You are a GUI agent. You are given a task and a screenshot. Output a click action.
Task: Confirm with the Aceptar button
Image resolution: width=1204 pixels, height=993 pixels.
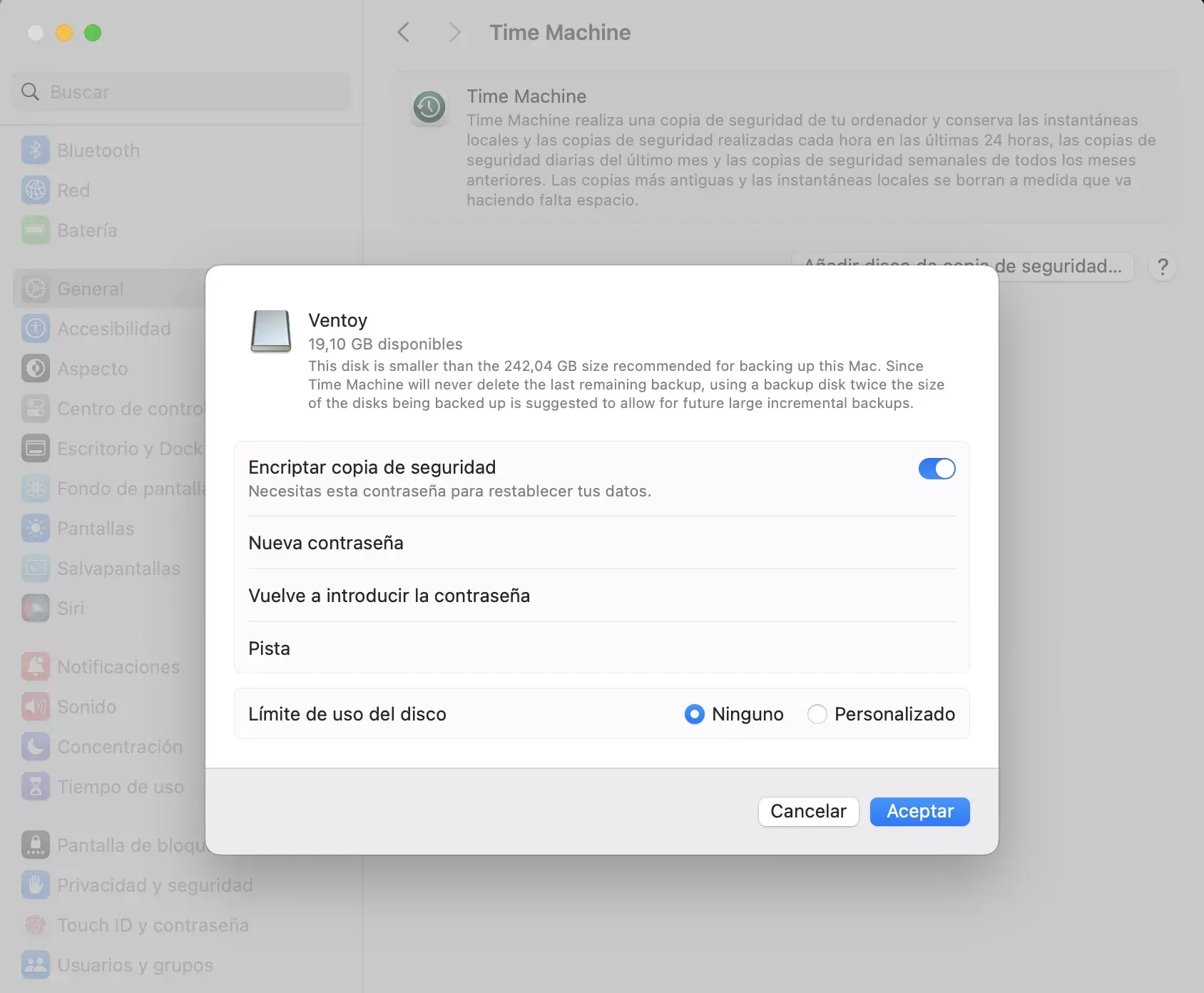click(x=919, y=812)
